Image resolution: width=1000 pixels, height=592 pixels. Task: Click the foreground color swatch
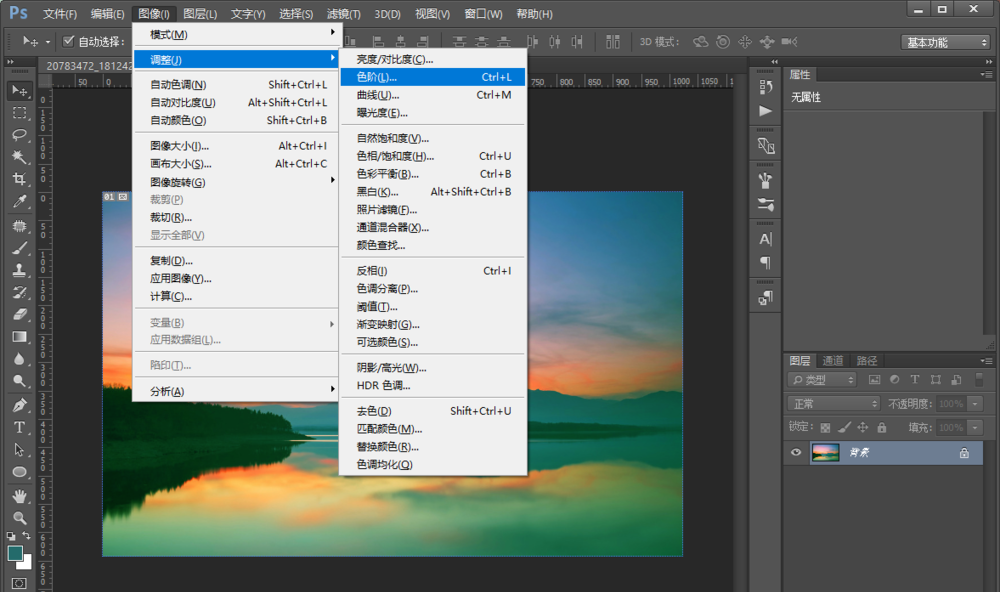(15, 553)
